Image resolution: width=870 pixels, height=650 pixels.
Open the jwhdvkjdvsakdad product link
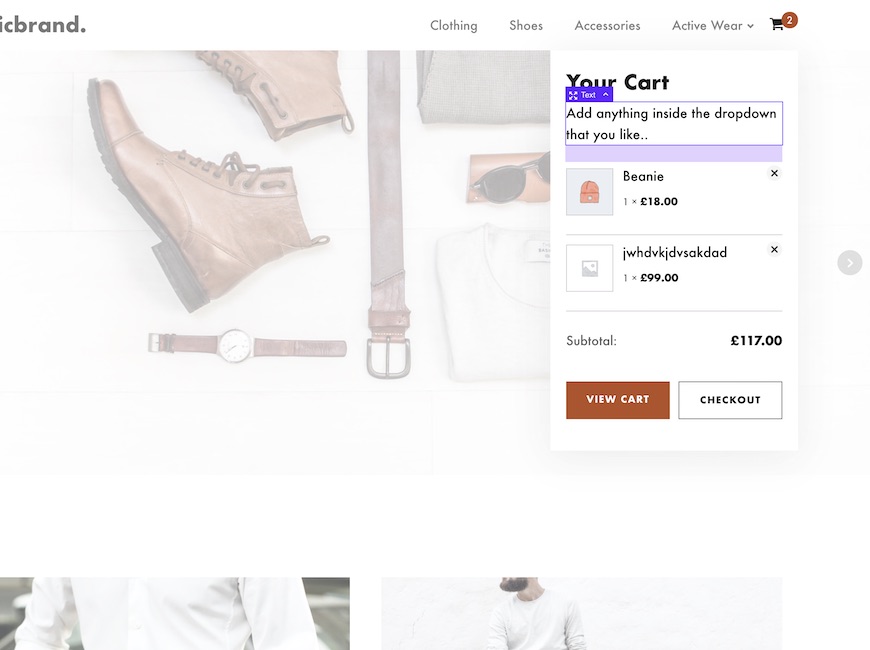click(x=674, y=253)
